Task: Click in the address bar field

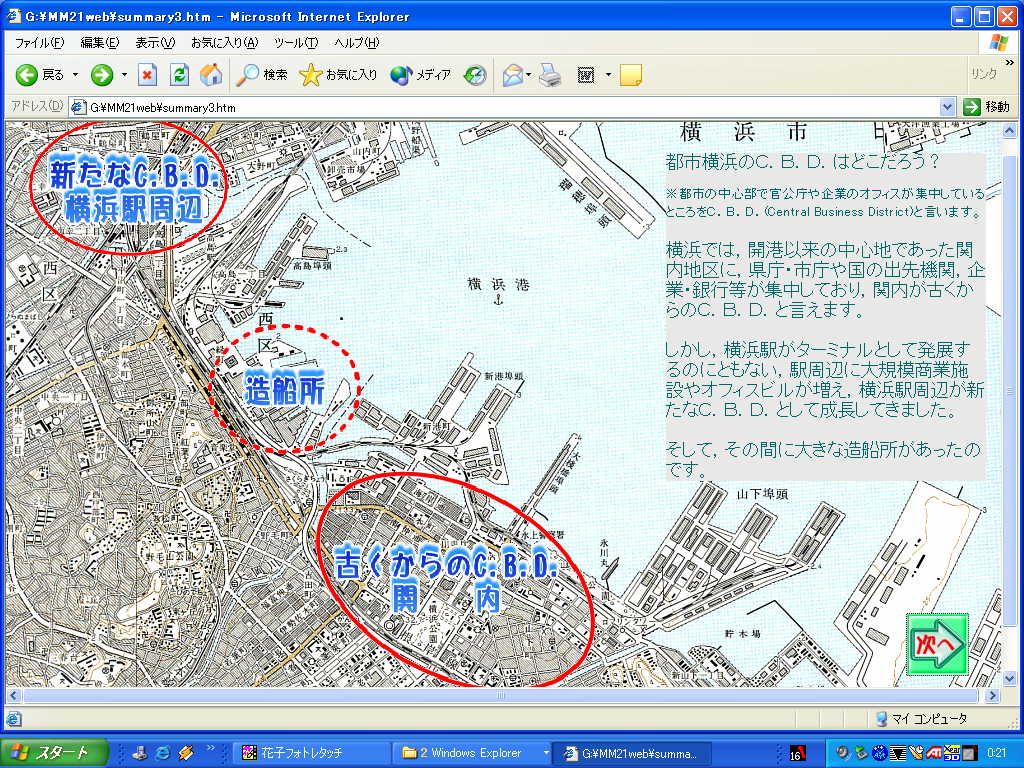Action: (513, 107)
